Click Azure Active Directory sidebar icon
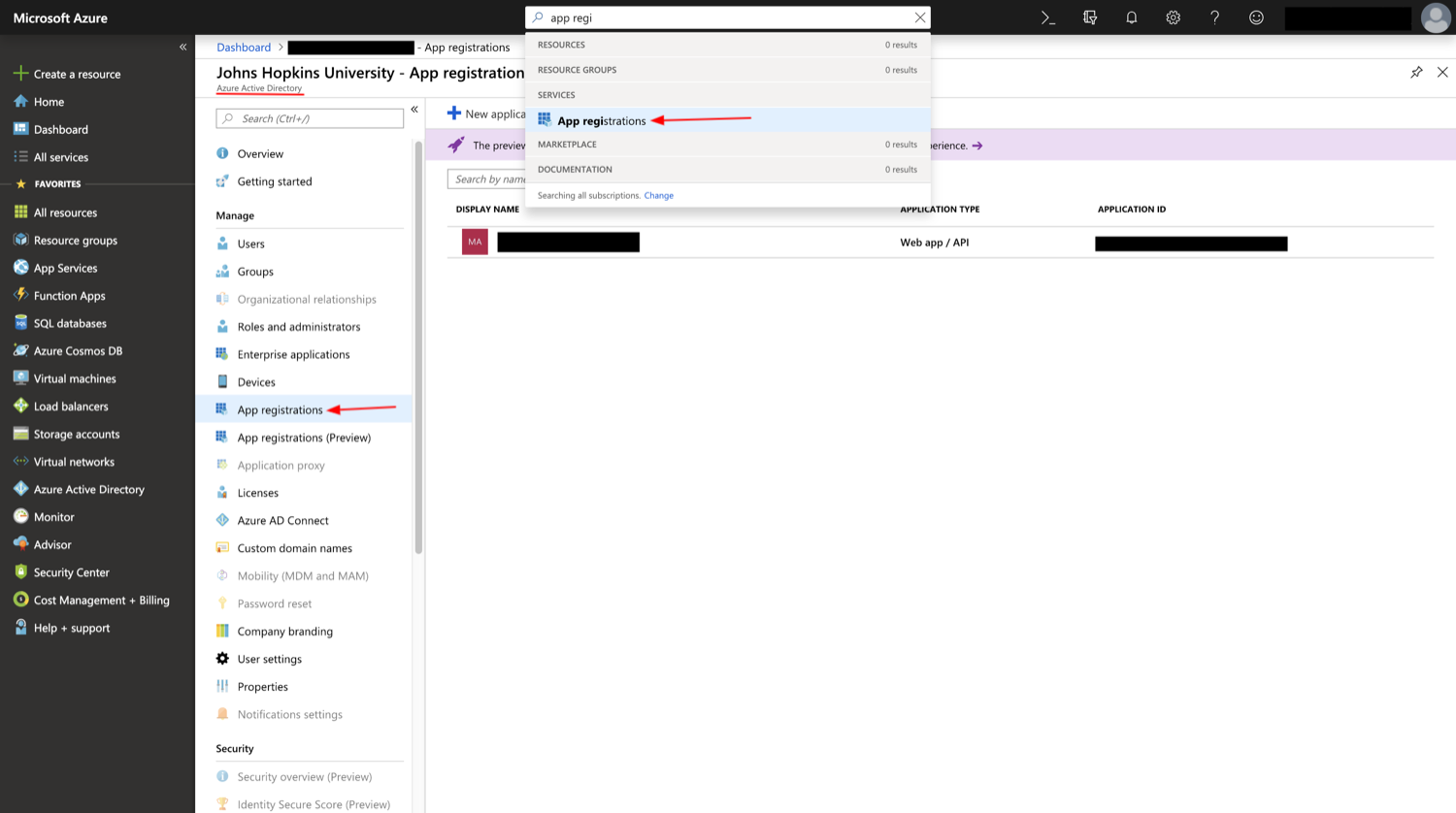Image resolution: width=1456 pixels, height=813 pixels. (20, 489)
